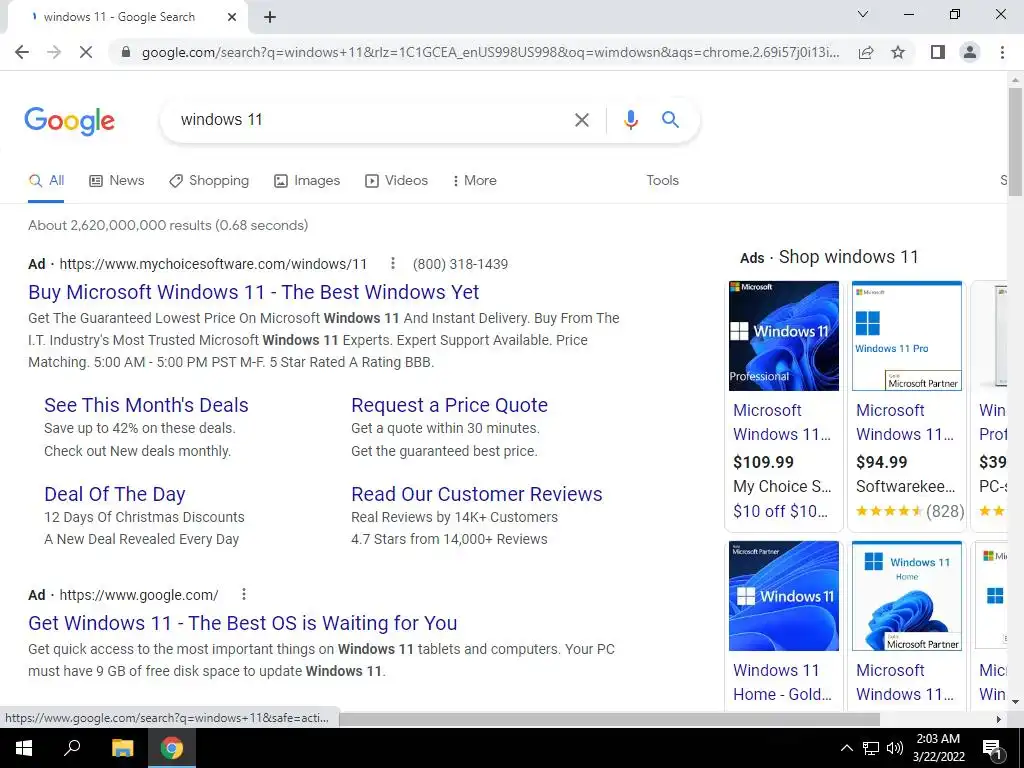Viewport: 1024px width, 768px height.
Task: Open the tab search chevron in title bar
Action: (863, 14)
